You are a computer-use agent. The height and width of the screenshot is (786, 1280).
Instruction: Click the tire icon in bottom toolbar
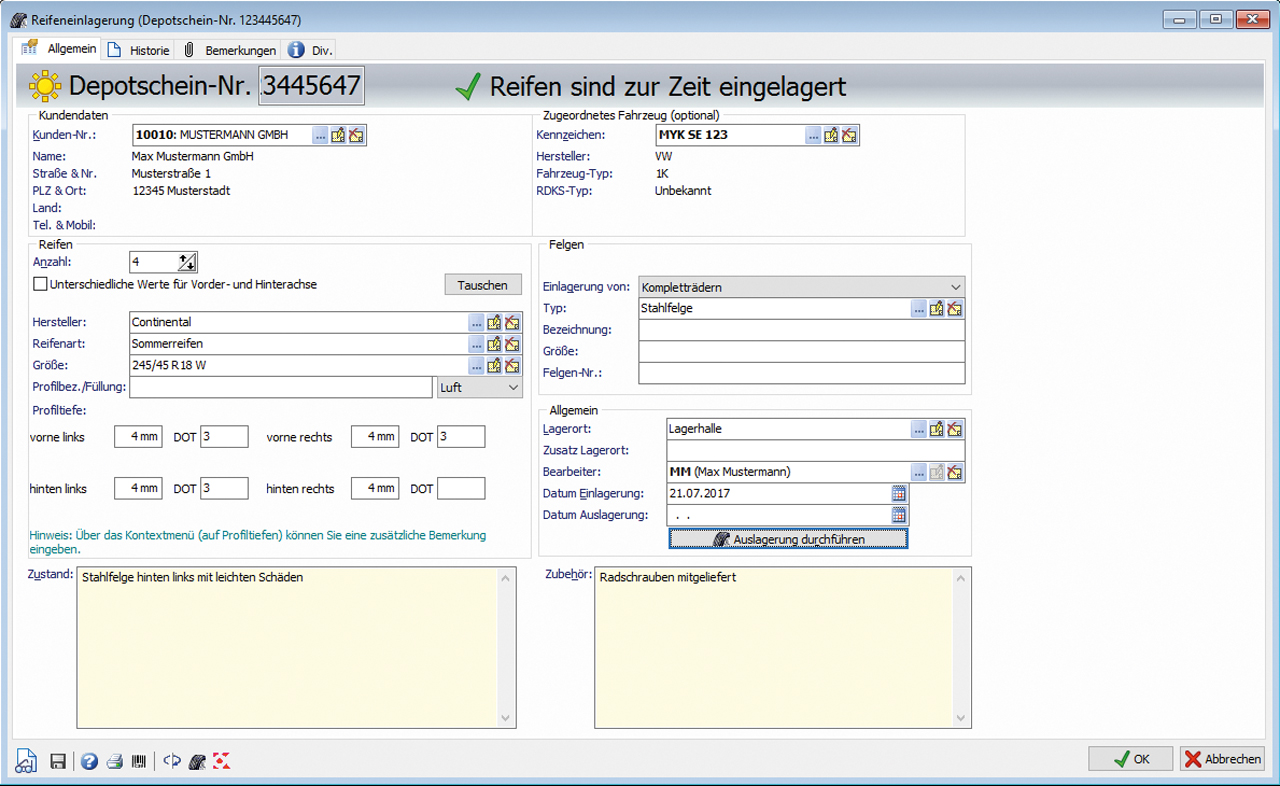[x=197, y=761]
